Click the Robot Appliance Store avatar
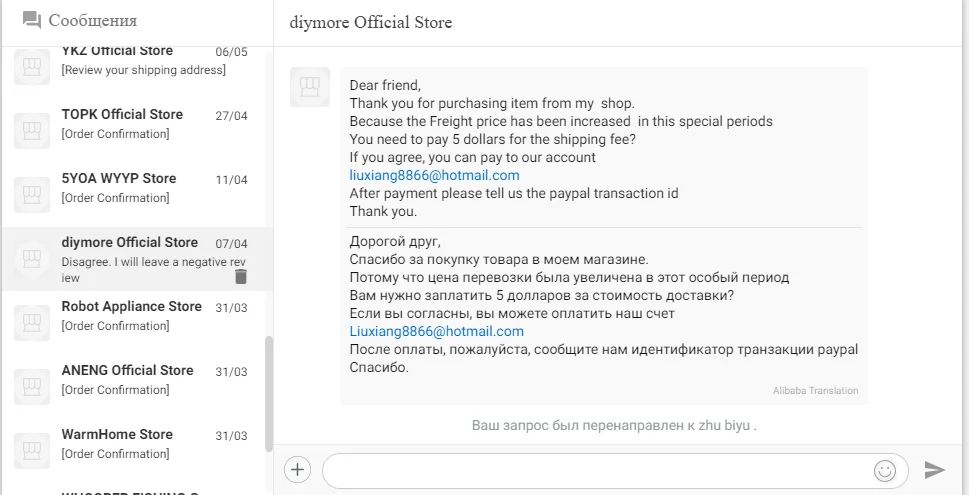The image size is (969, 495). point(32,323)
